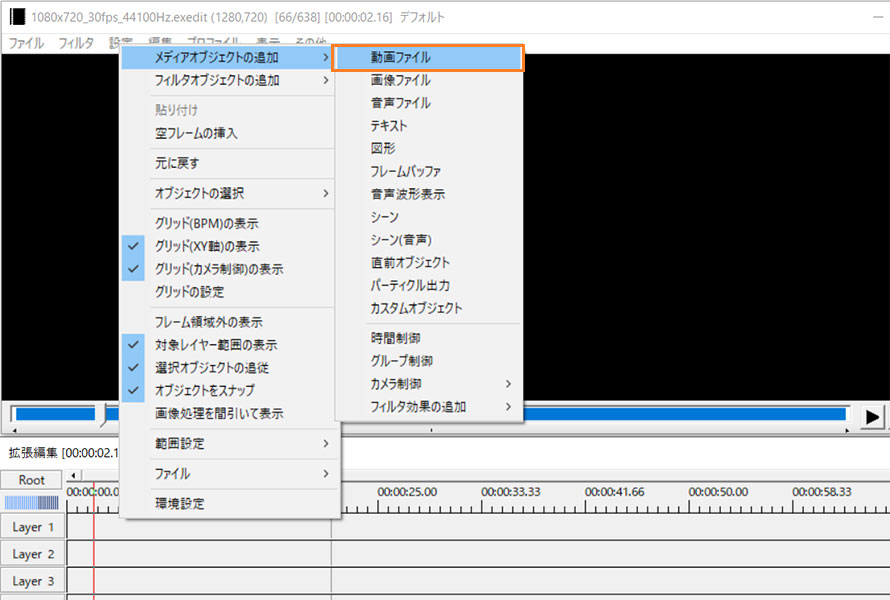Step seek bar back with left arrow
890x600 pixels.
click(15, 430)
